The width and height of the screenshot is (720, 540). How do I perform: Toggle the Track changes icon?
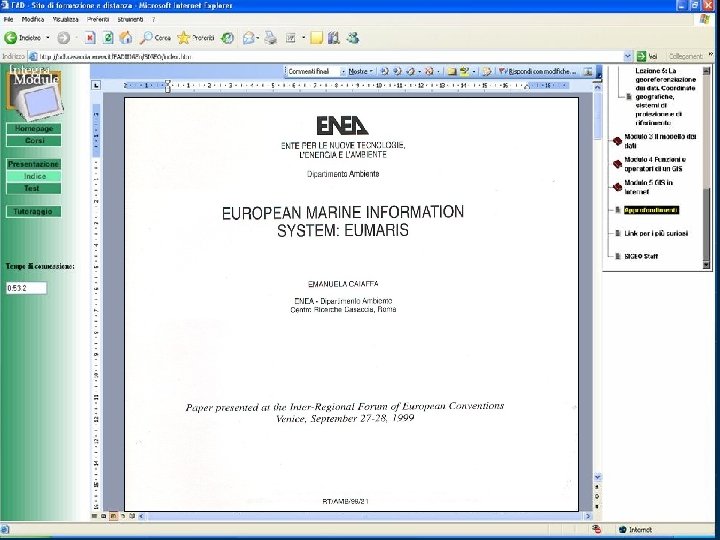click(487, 72)
